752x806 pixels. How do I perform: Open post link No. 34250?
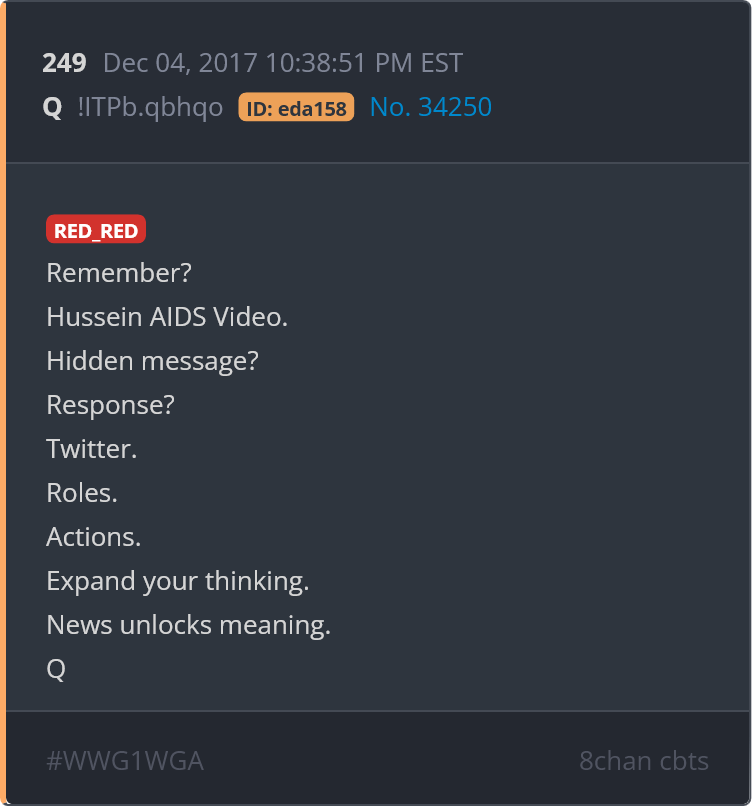431,107
